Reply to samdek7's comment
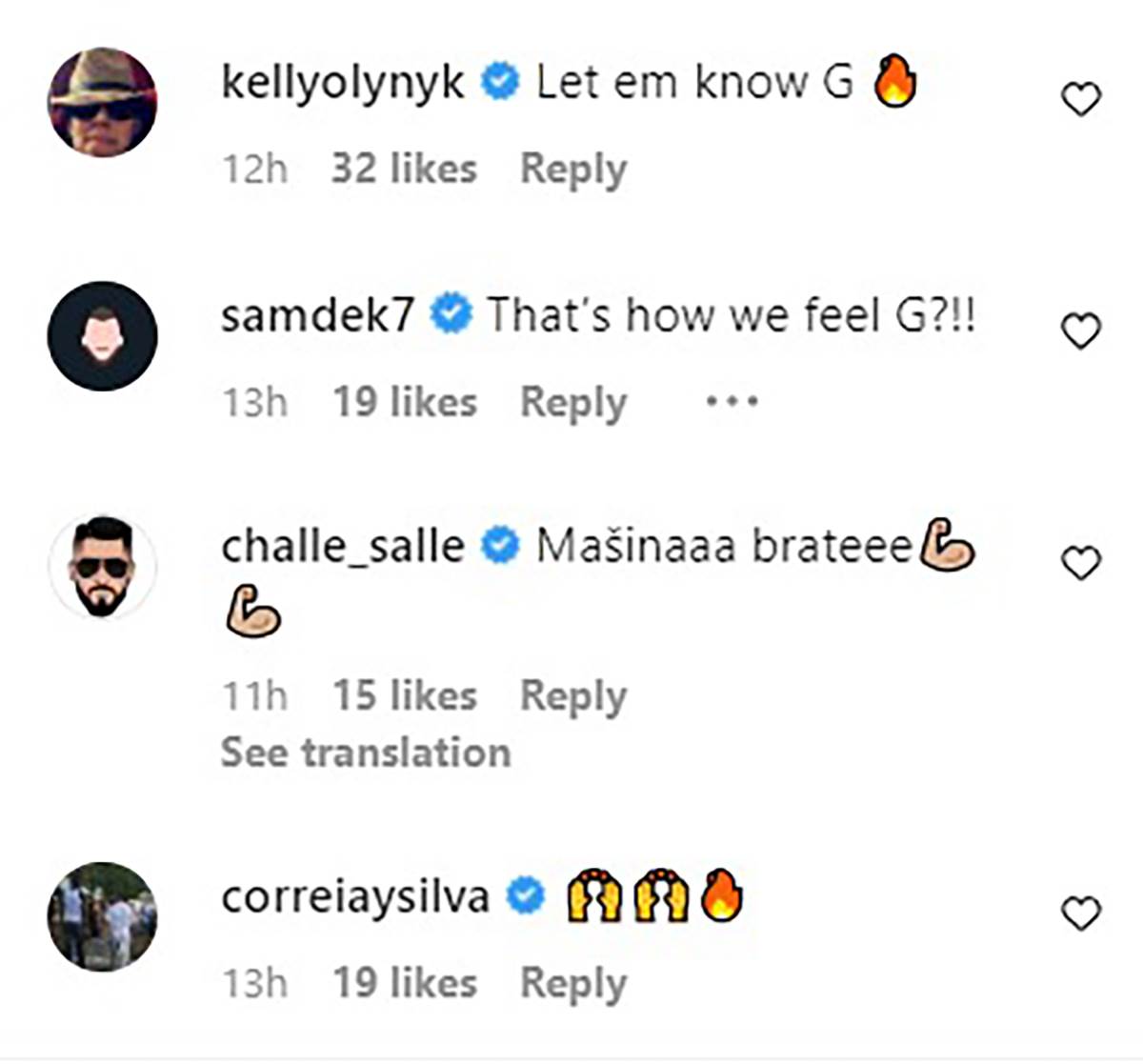1143x1064 pixels. [573, 402]
